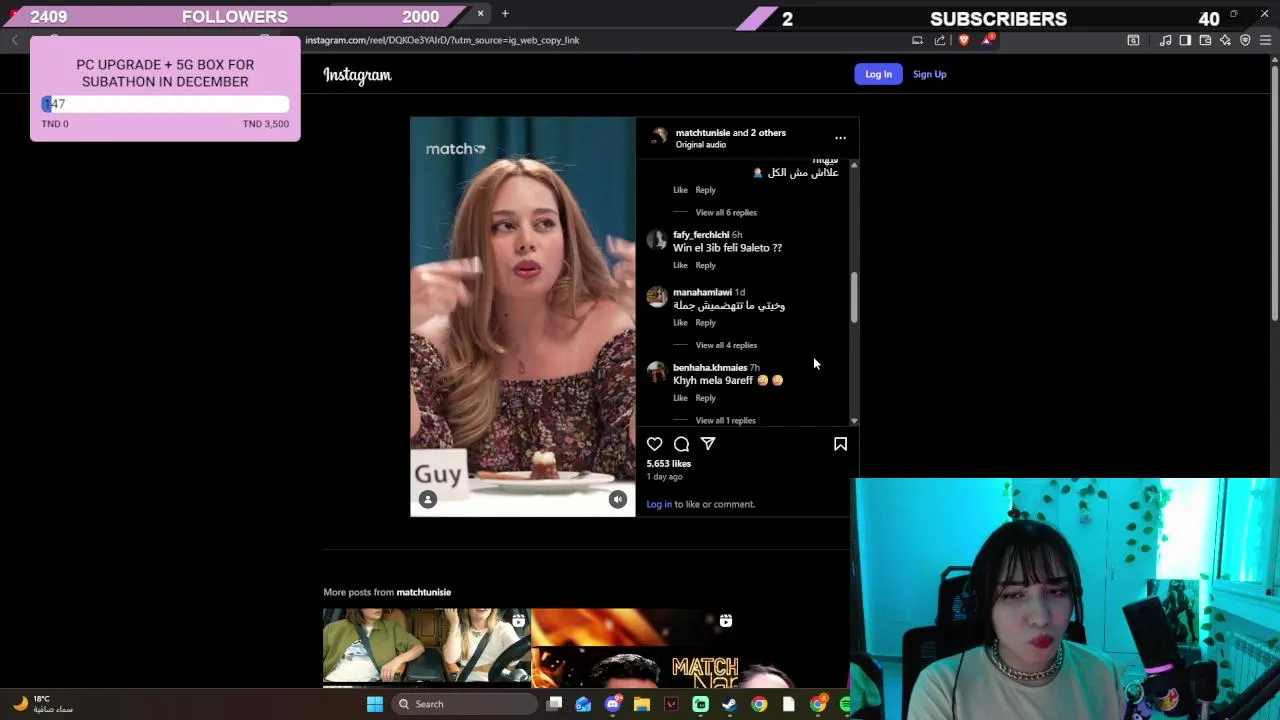
Task: Click the comments scroll-up arrow
Action: click(854, 163)
